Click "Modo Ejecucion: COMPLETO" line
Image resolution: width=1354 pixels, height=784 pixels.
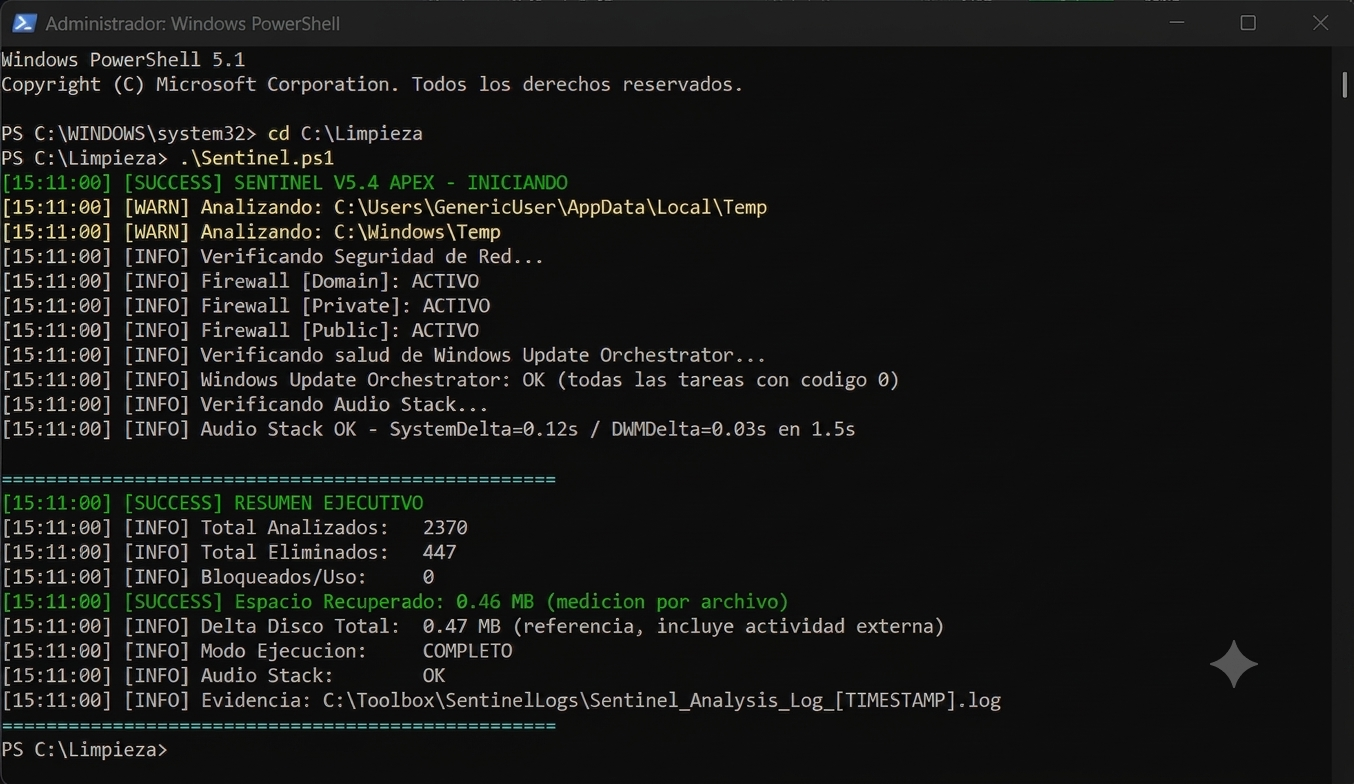257,651
